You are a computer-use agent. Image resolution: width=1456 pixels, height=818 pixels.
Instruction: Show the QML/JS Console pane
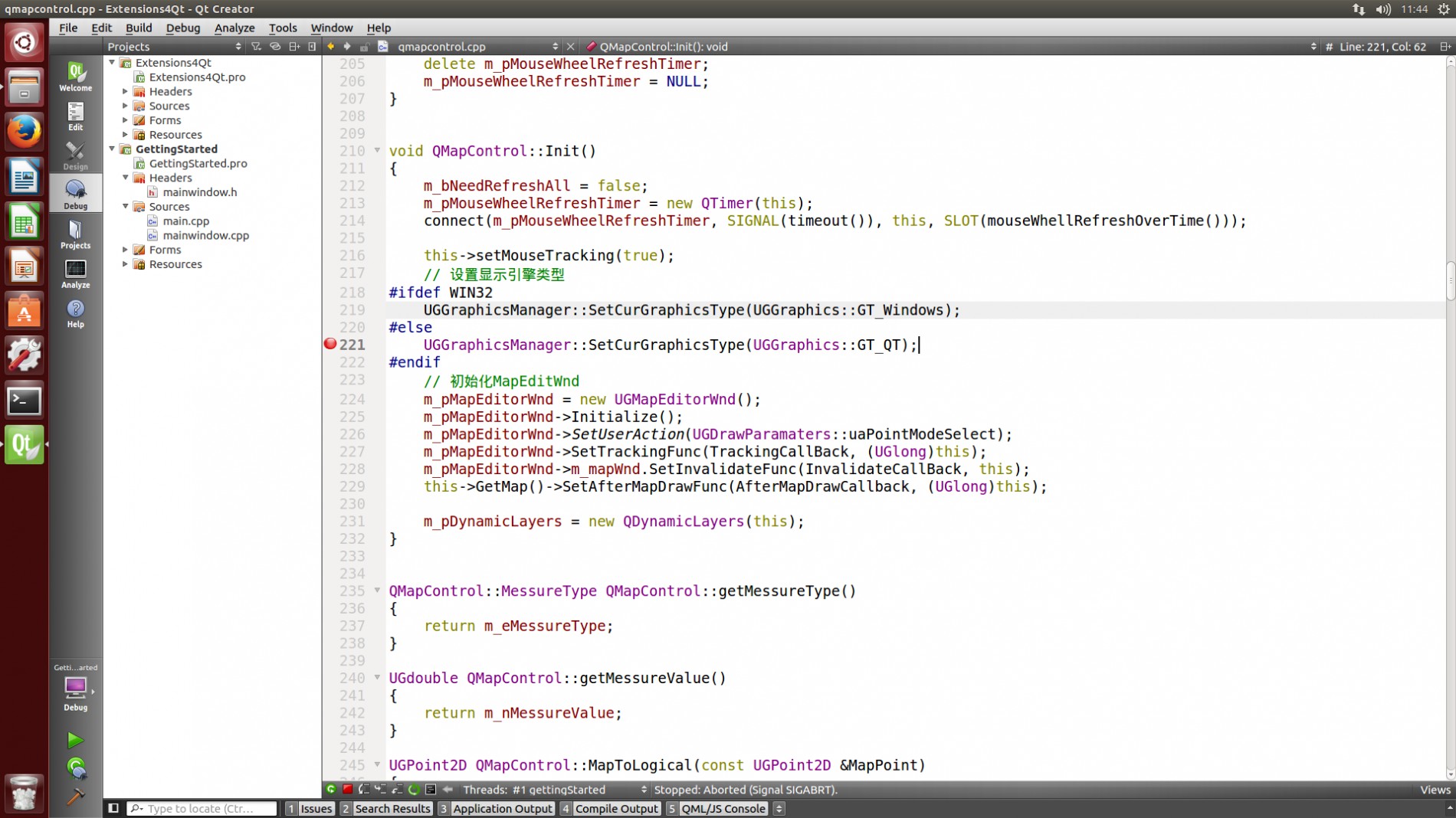717,808
